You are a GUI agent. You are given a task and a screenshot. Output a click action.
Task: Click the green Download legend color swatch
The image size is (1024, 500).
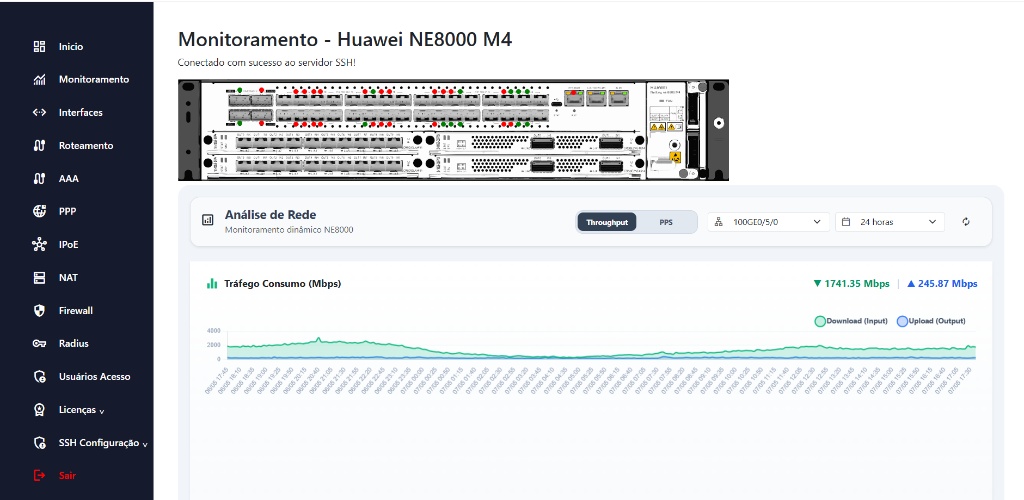(x=820, y=321)
